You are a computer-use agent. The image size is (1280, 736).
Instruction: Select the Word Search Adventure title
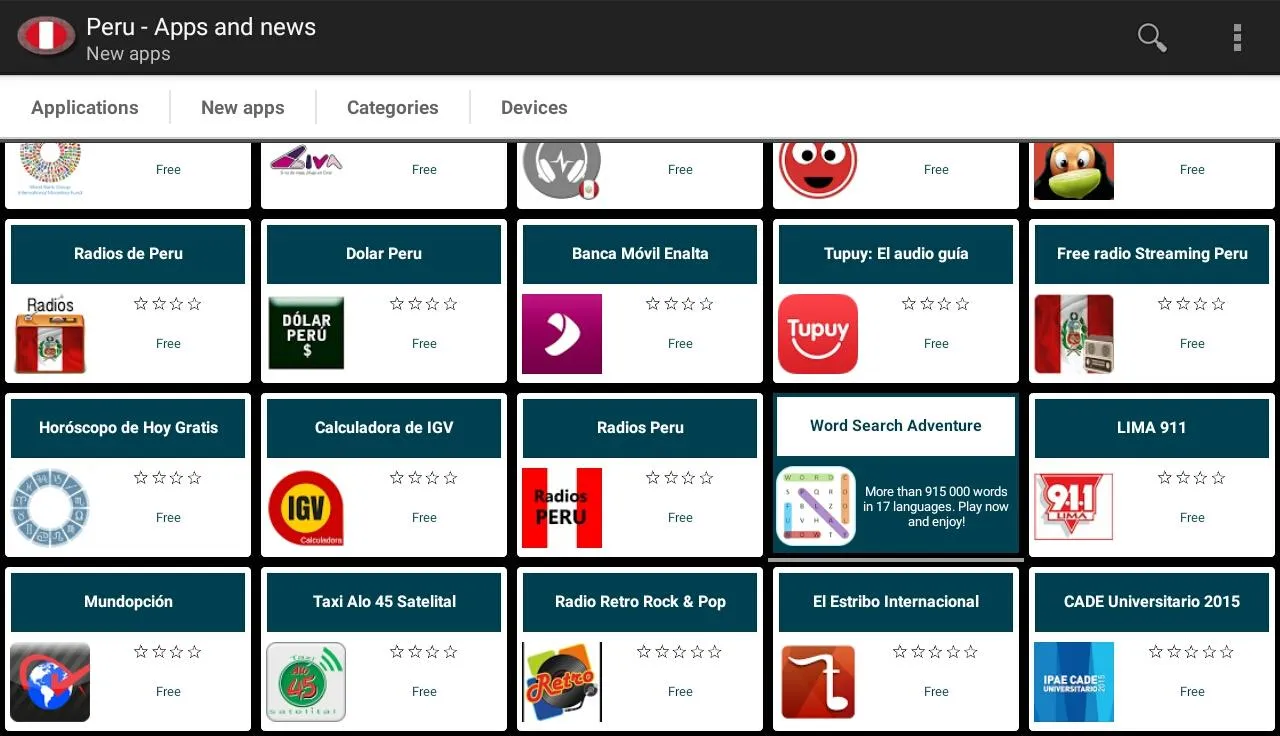pos(896,426)
